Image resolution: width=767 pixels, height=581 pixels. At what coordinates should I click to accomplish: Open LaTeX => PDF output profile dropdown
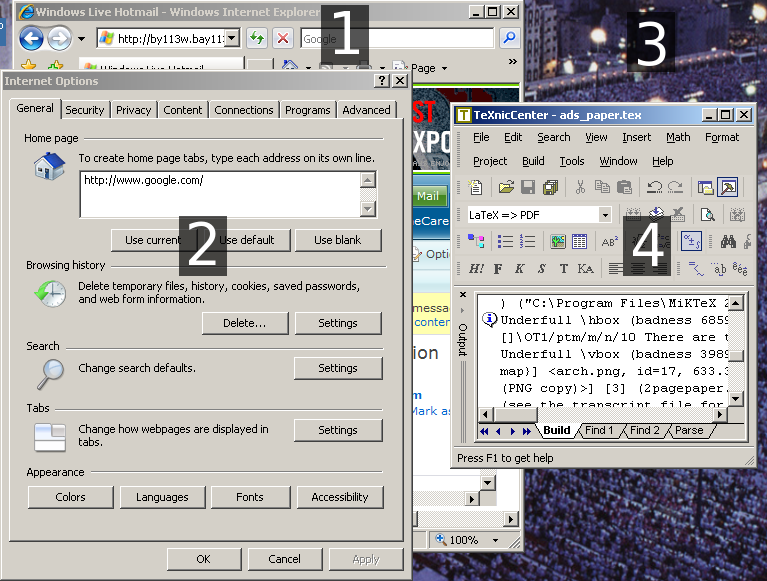point(605,215)
